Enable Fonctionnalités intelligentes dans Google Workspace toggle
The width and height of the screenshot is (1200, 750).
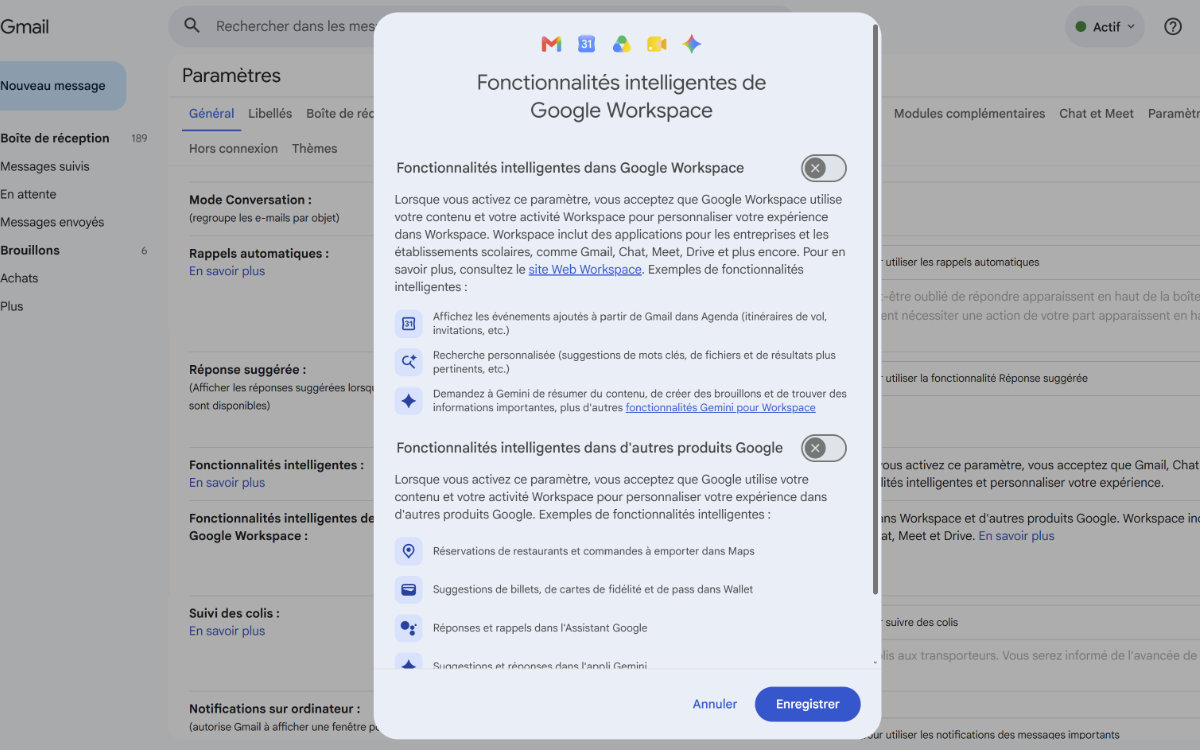[x=823, y=168]
